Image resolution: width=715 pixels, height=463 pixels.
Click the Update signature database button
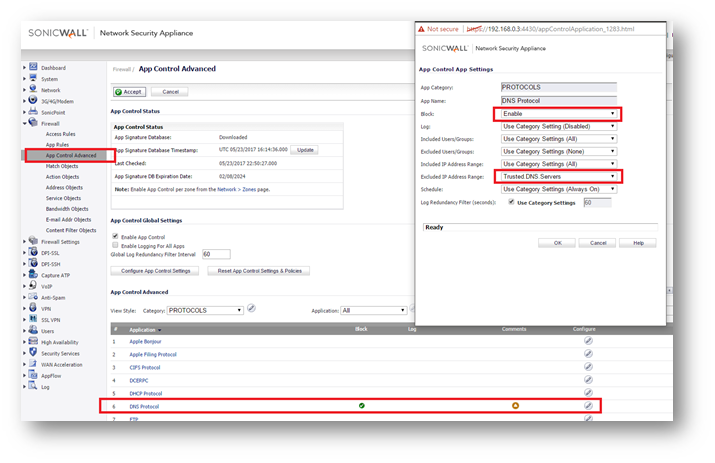(x=305, y=150)
